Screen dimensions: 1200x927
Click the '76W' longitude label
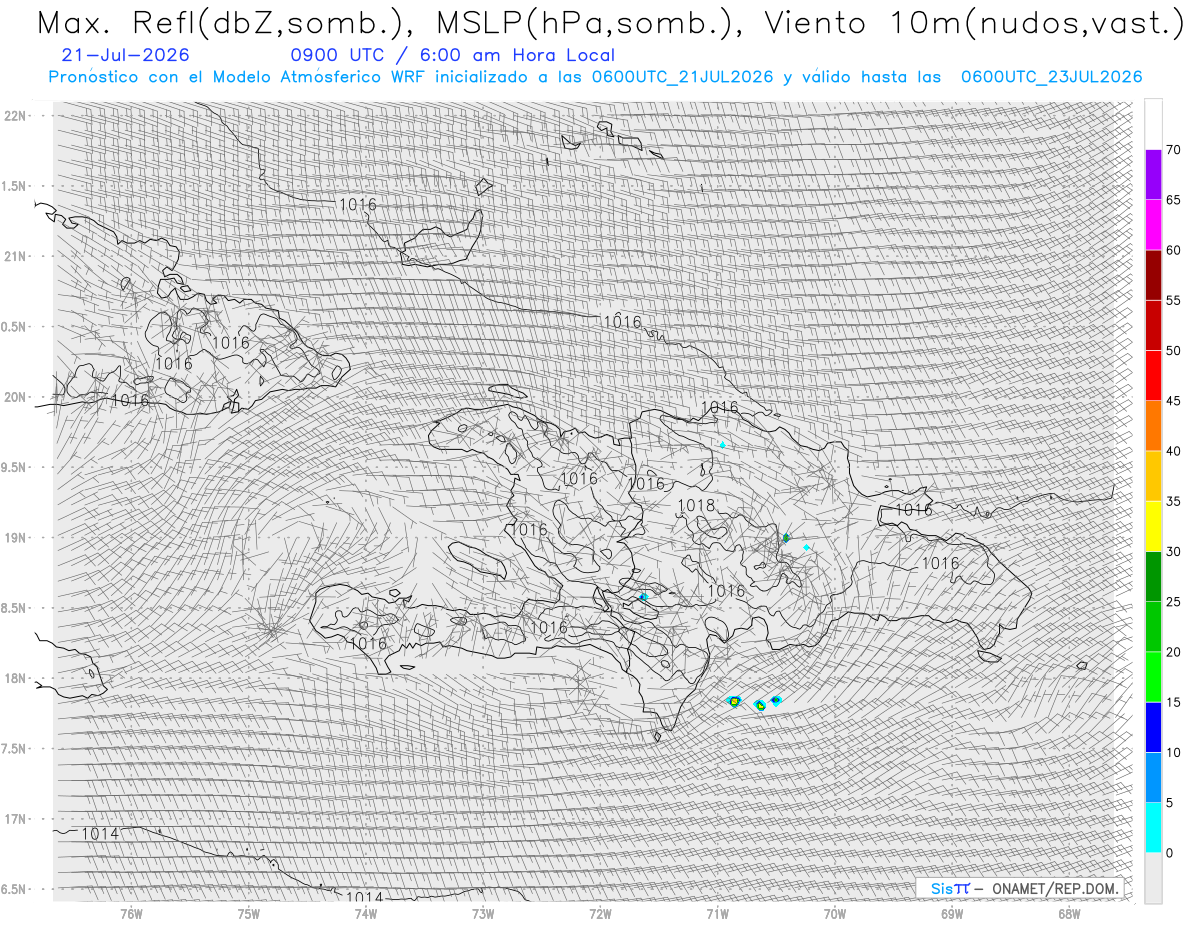point(131,914)
